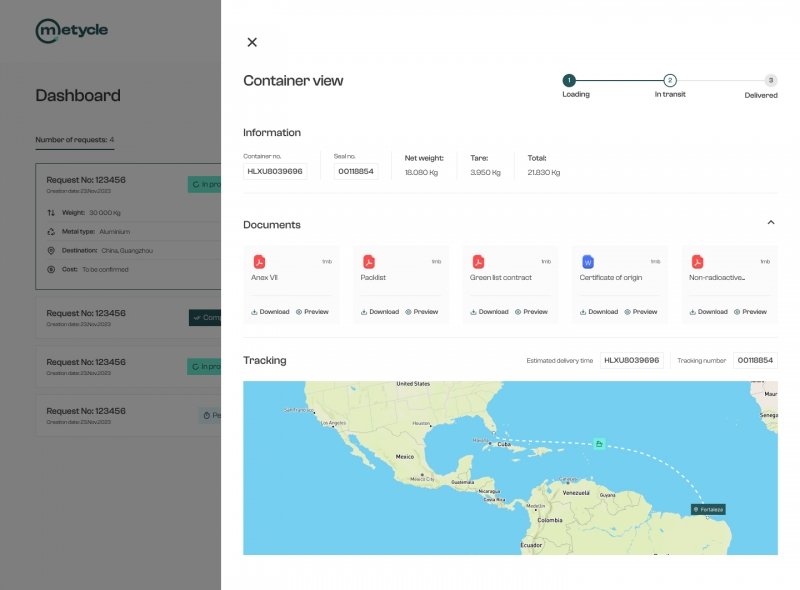This screenshot has height=590, width=800.
Task: Click the Tracking number field 00118854
Action: click(x=755, y=360)
